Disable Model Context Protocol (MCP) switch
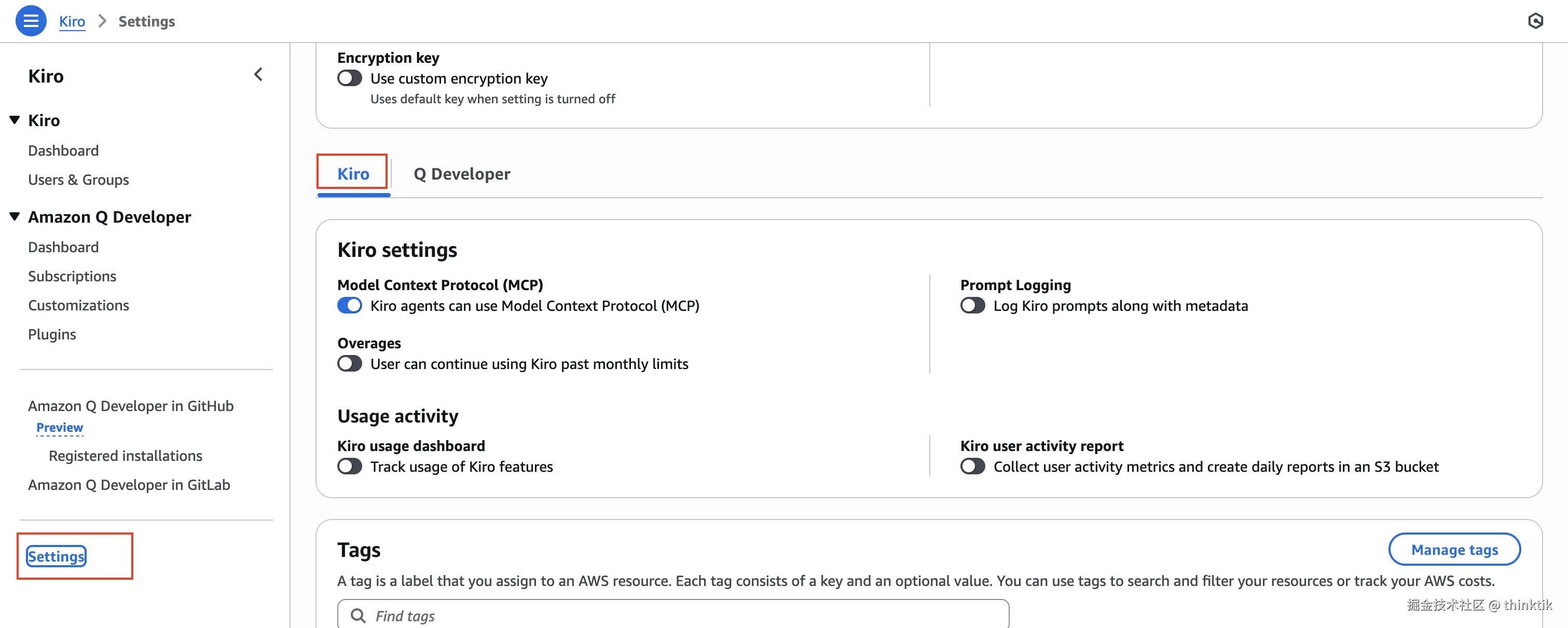Viewport: 1568px width, 628px height. [x=349, y=306]
